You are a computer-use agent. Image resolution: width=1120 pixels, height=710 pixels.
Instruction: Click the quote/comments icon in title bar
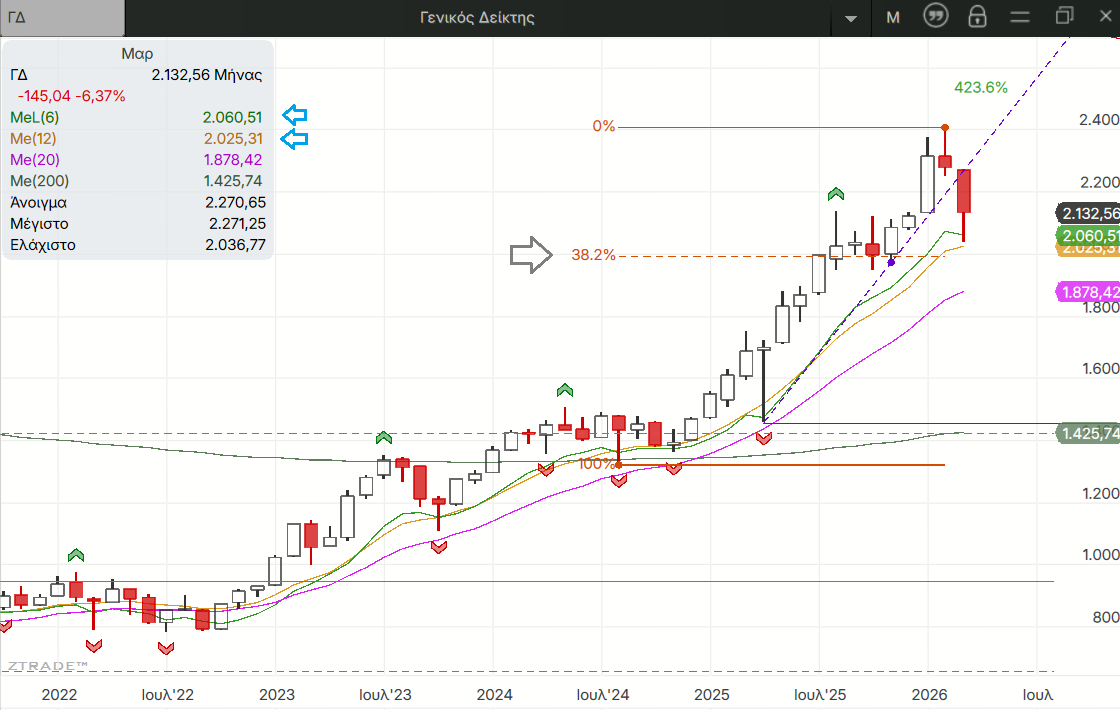coord(935,17)
